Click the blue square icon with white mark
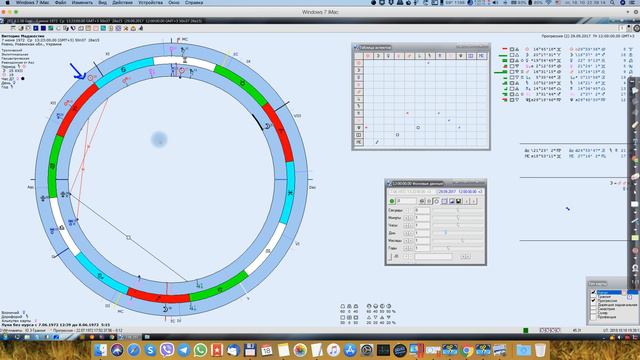This screenshot has width=640, height=360. pyautogui.click(x=36, y=28)
